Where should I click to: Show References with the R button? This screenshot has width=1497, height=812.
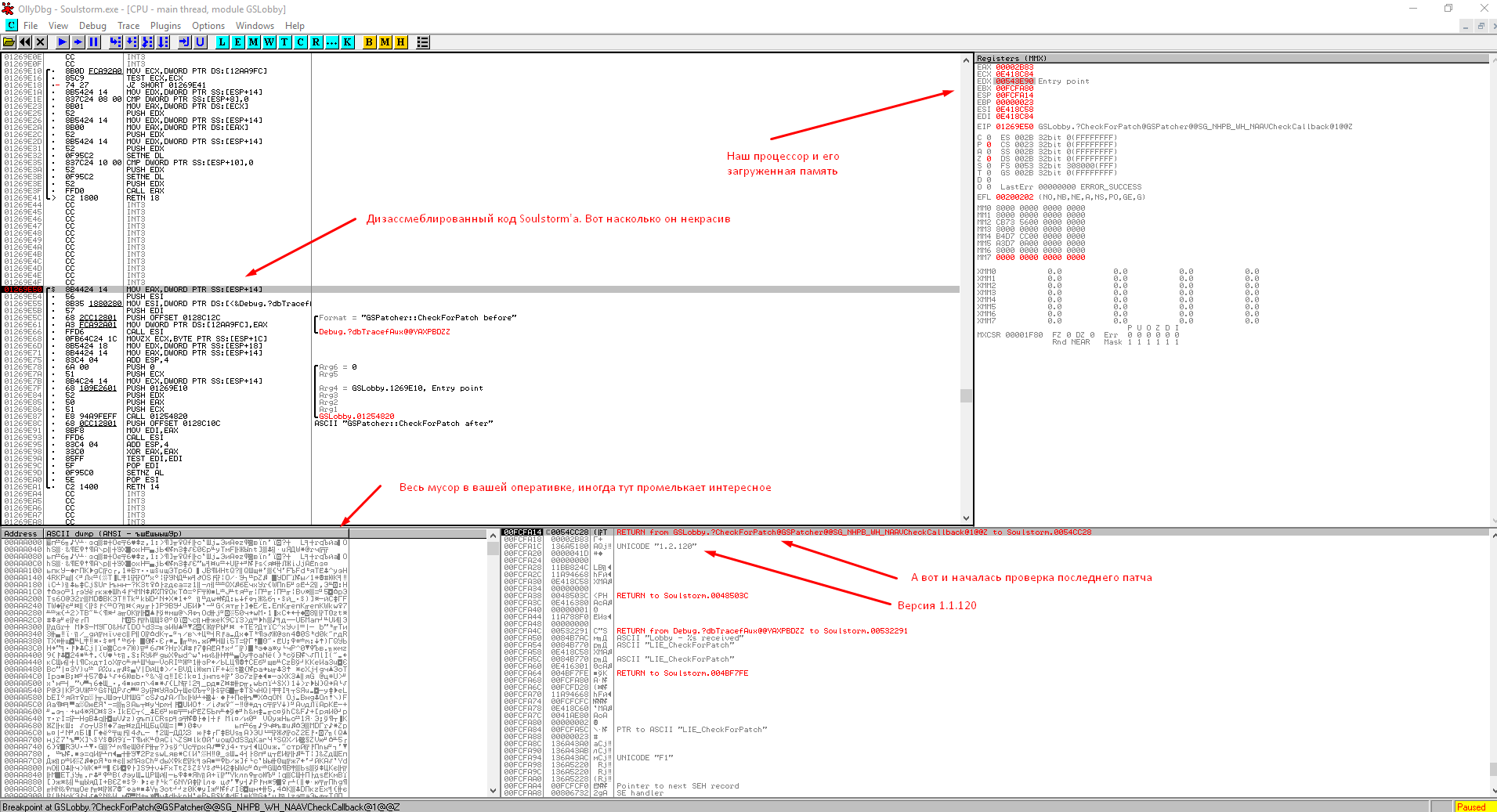[316, 42]
